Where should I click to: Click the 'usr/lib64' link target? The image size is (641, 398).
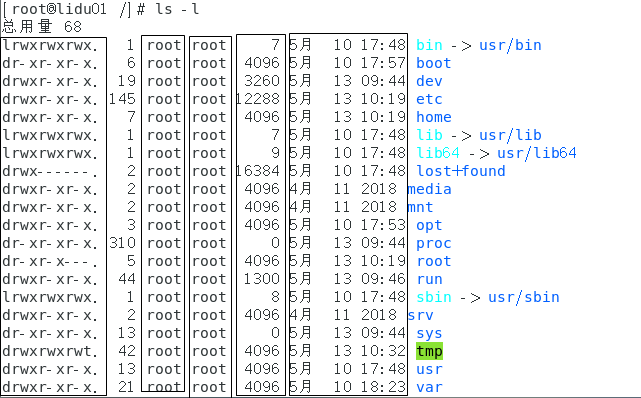click(537, 153)
